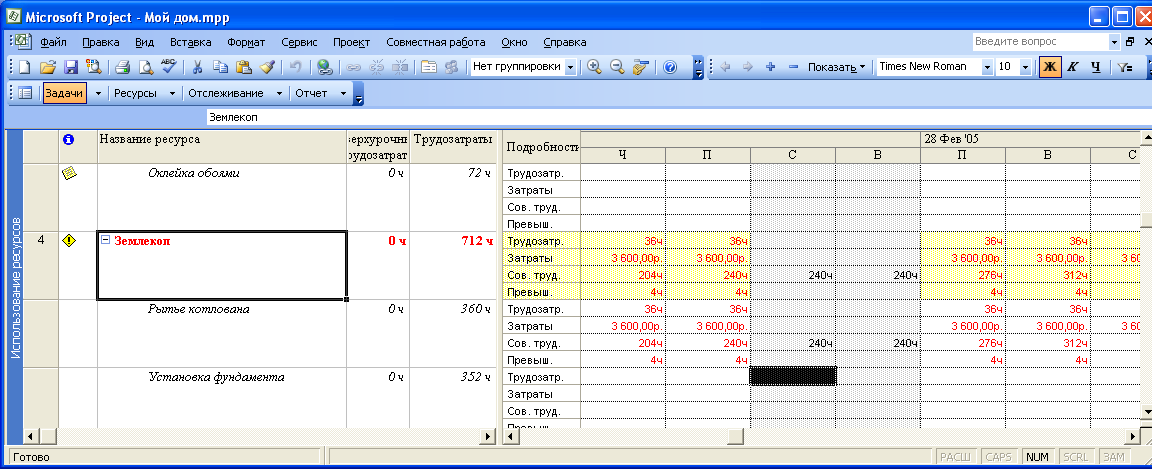Viewport: 1152px width, 469px height.
Task: Click Введите вопрос help search field
Action: [1040, 42]
